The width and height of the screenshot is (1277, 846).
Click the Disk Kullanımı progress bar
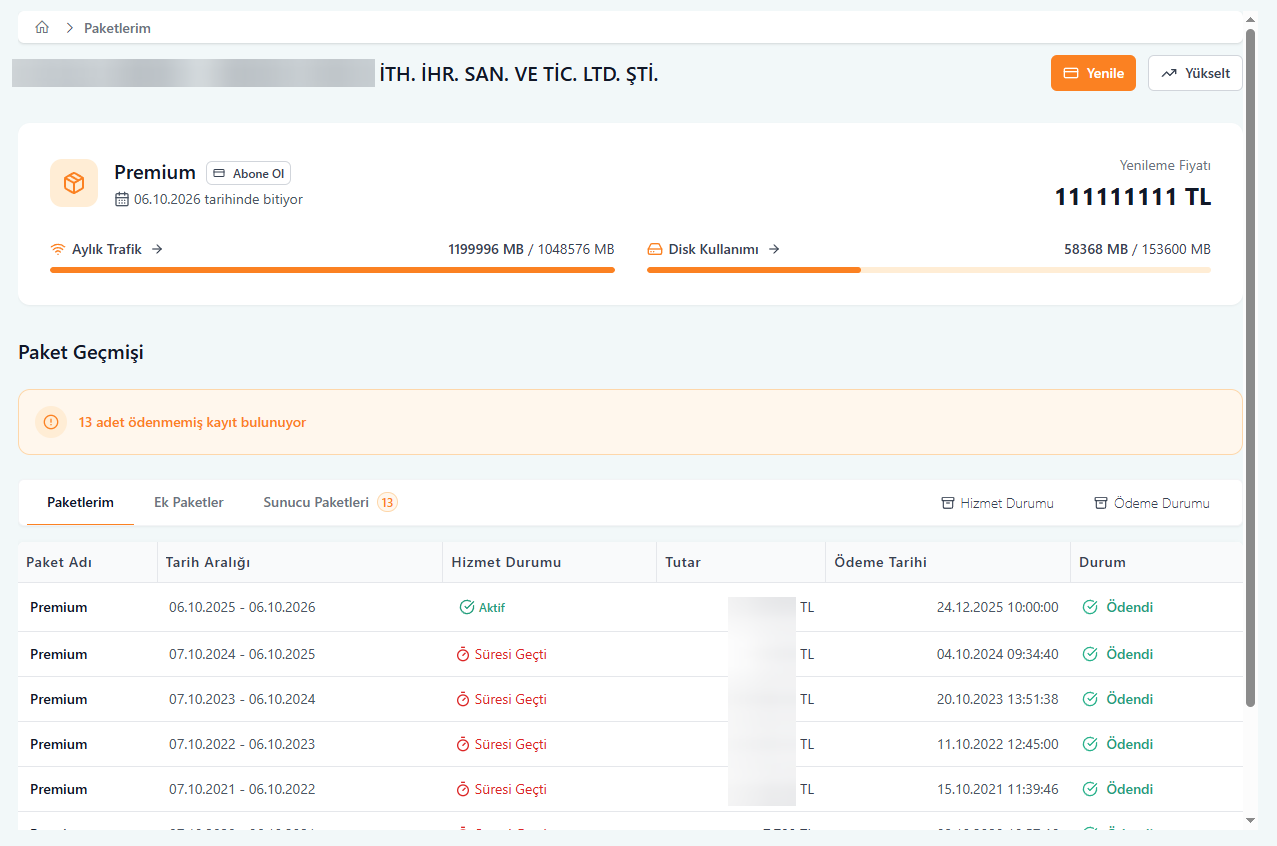tap(928, 270)
